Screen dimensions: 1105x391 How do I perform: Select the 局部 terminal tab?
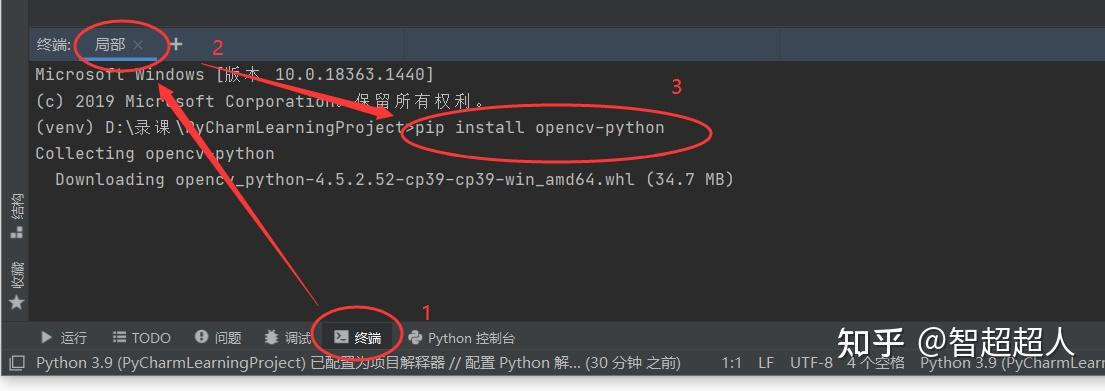coord(110,45)
